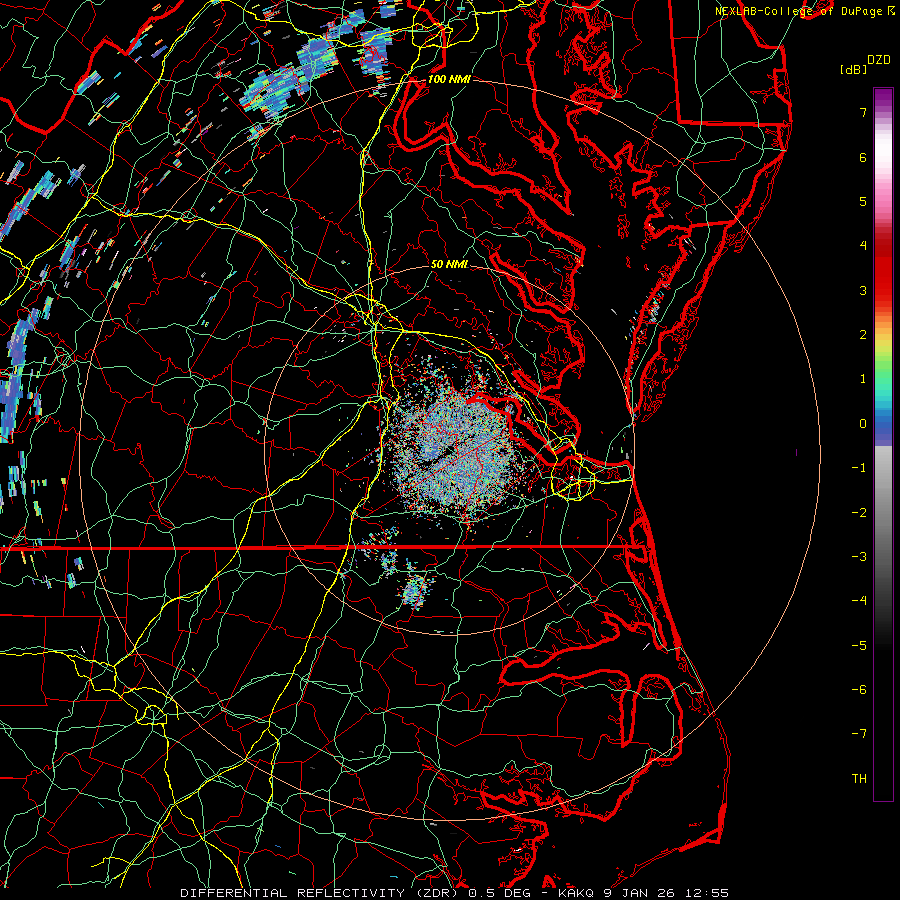Click the positive "2" scale tick label
The image size is (900, 900).
863,335
